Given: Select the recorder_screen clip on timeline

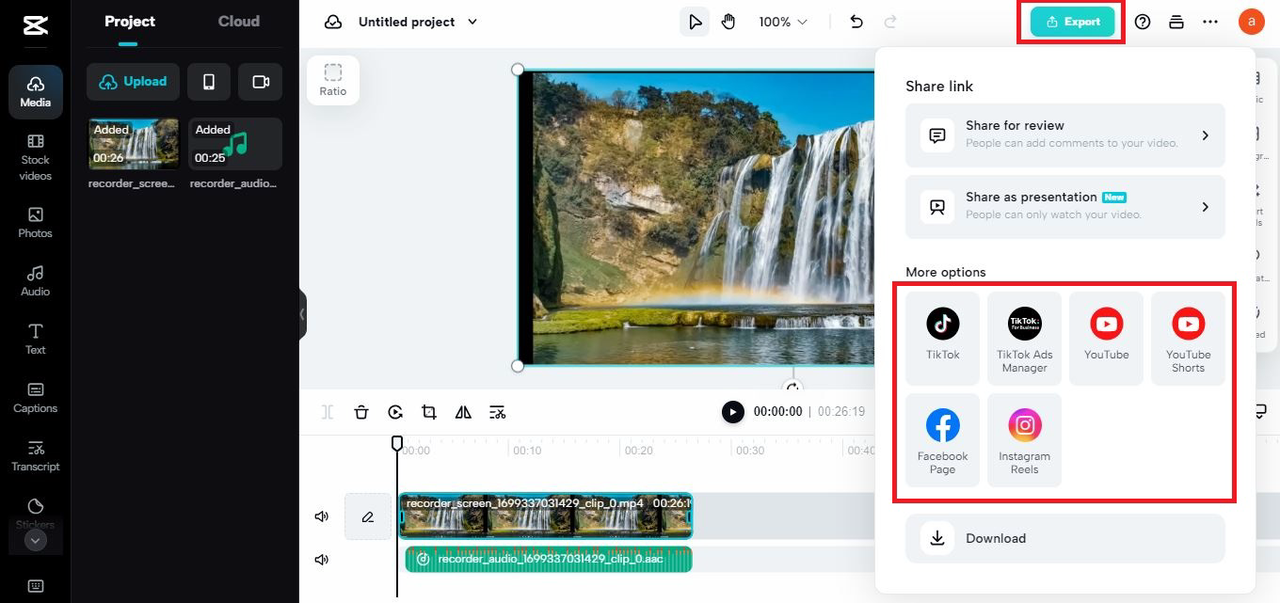Looking at the screenshot, I should pyautogui.click(x=546, y=517).
